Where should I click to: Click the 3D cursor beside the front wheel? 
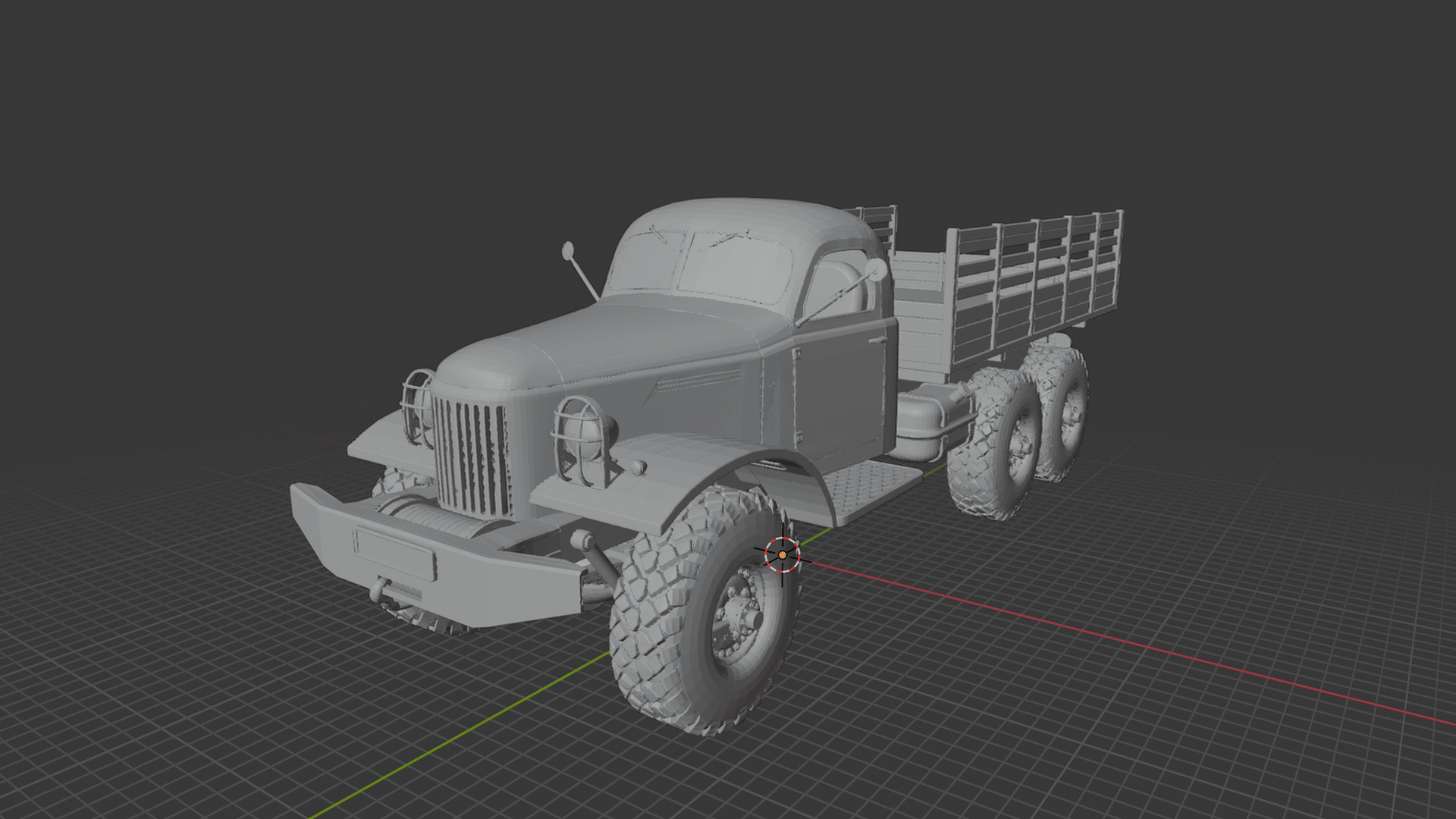coord(782,555)
